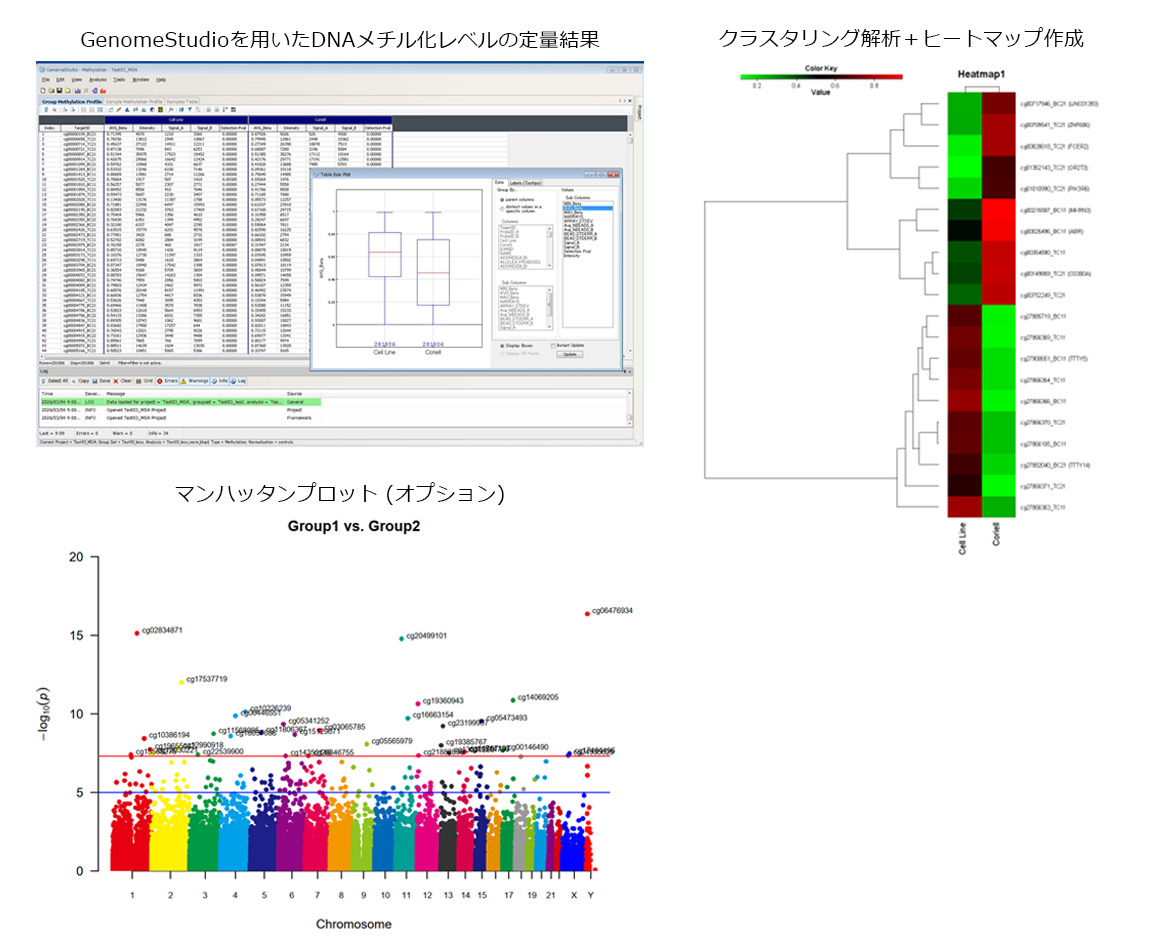Image resolution: width=1149 pixels, height=950 pixels.
Task: Select the 'parent columns' radio button
Action: tap(501, 199)
